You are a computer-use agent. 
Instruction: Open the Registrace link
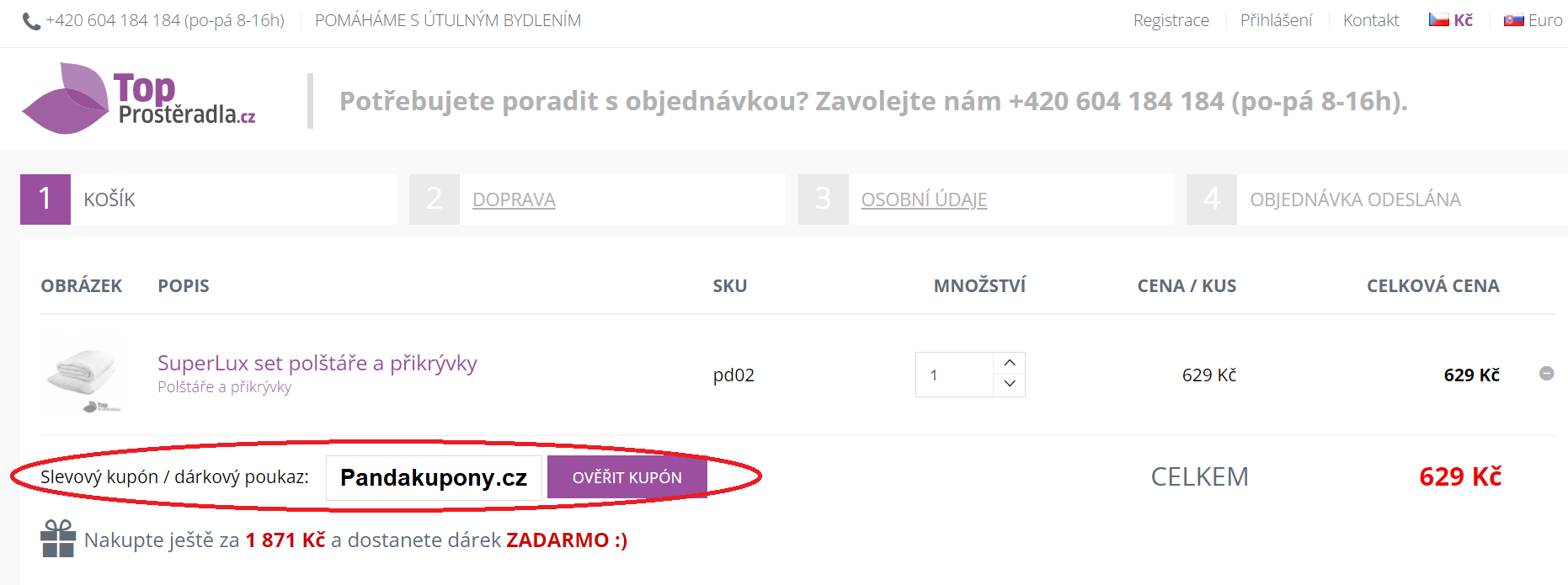[x=1171, y=20]
